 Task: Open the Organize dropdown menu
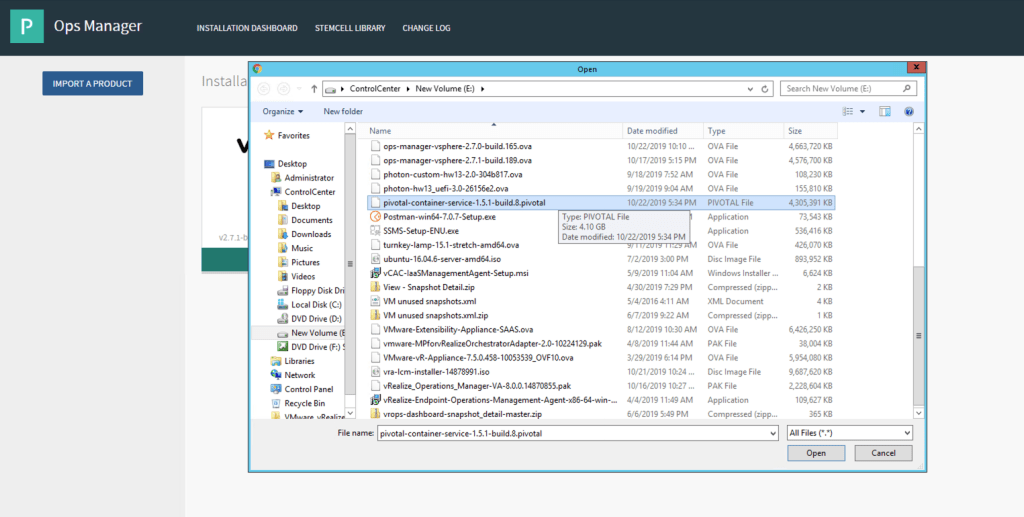point(284,112)
